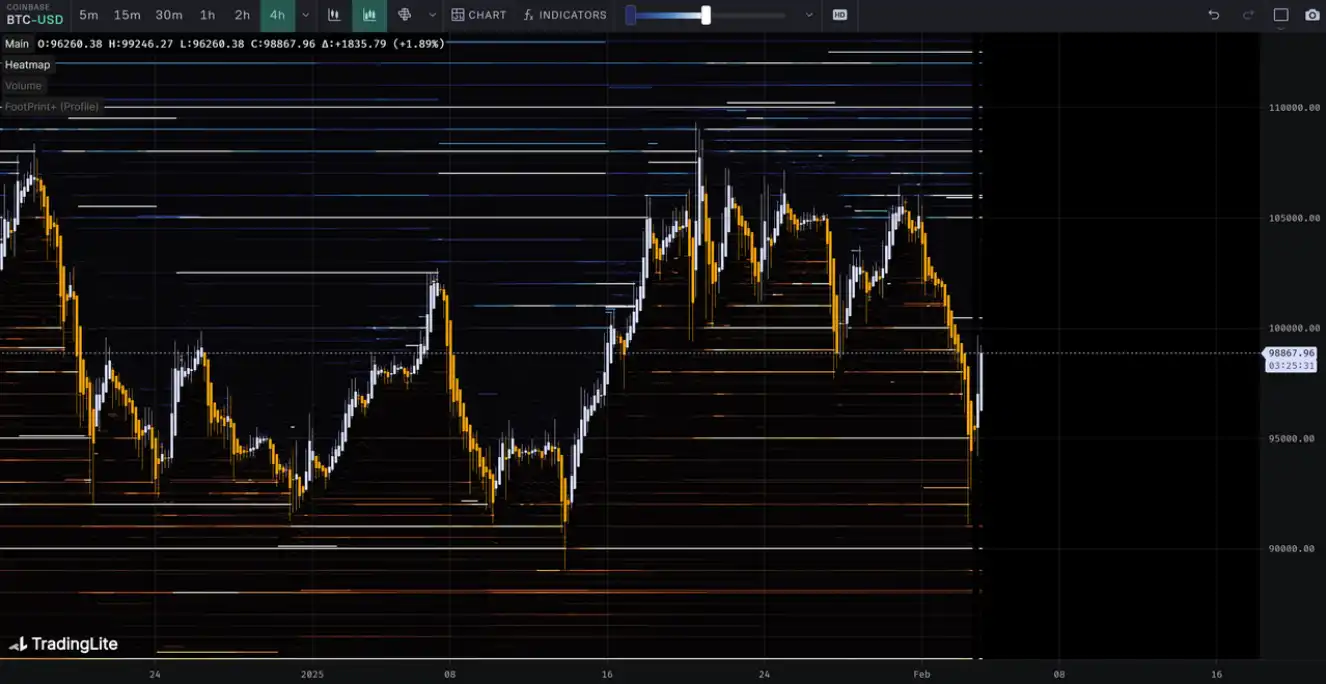The width and height of the screenshot is (1326, 684).
Task: Toggle the HD quality button
Action: click(x=839, y=15)
